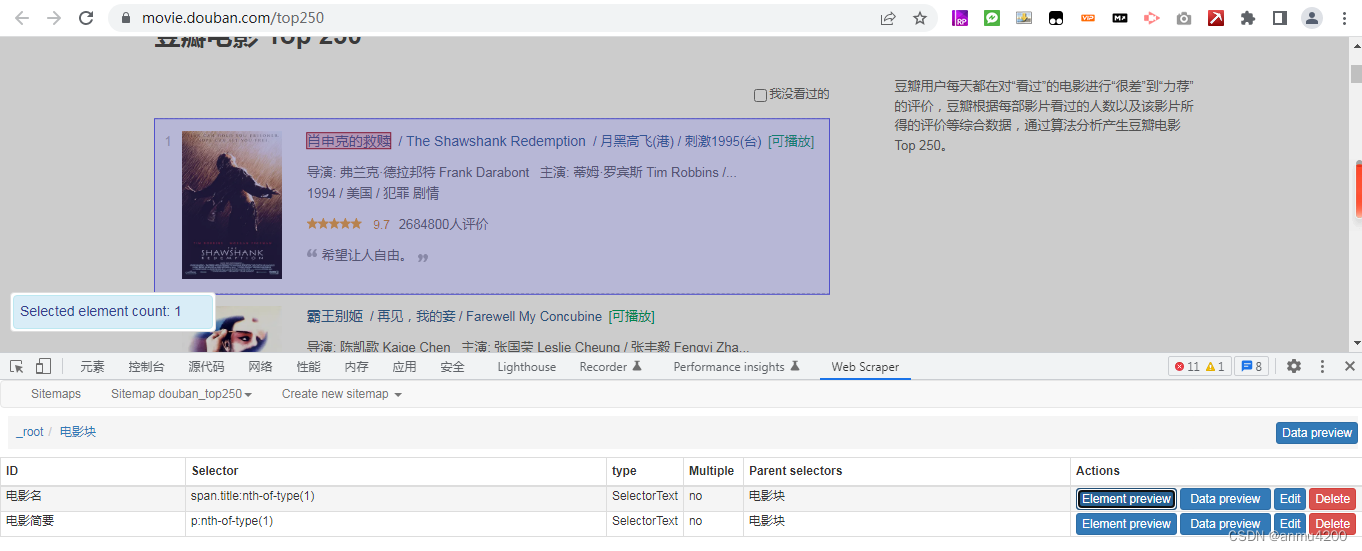The image size is (1362, 551).
Task: Switch to the 应用 DevTools tab
Action: 404,367
